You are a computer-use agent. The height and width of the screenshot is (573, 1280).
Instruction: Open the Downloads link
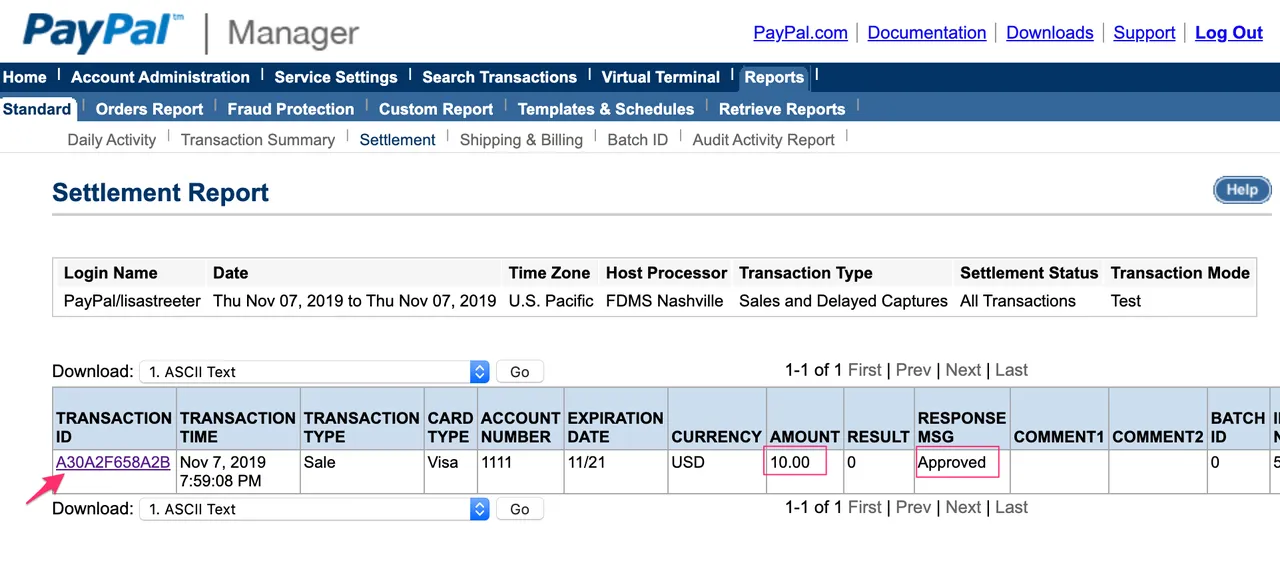point(1050,33)
